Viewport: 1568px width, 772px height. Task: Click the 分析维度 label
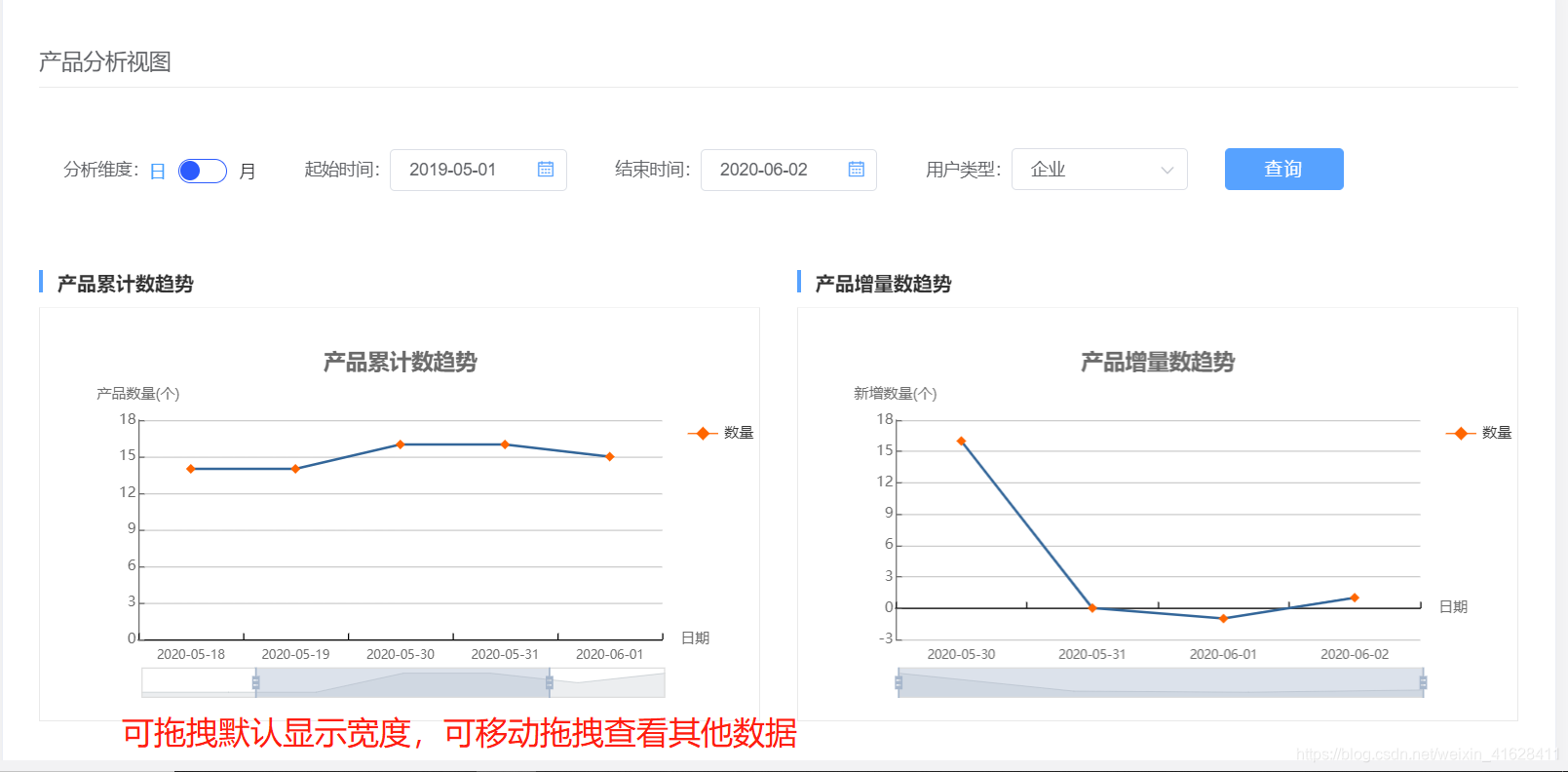[x=100, y=170]
